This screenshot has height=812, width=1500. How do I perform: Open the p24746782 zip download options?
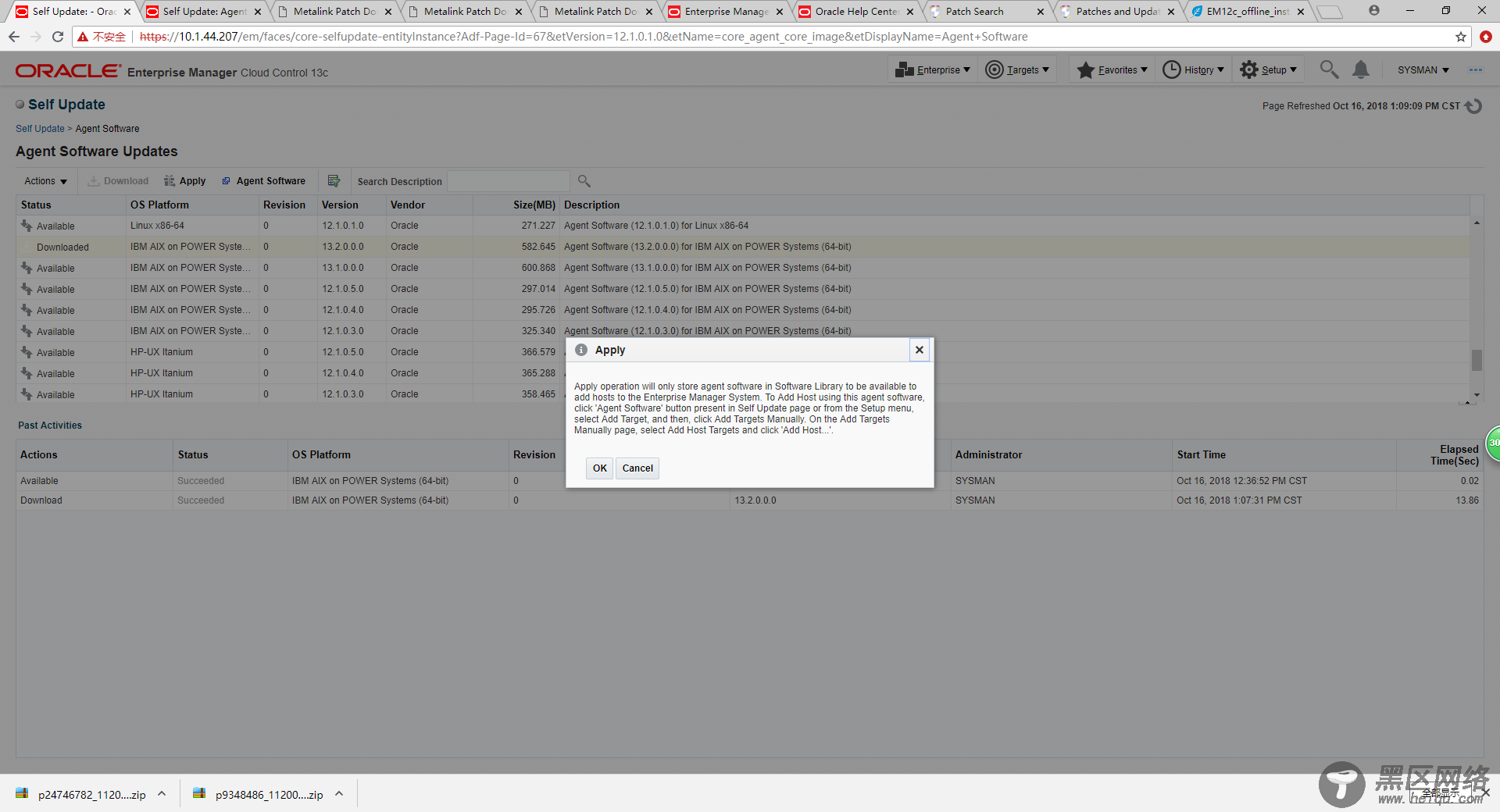(162, 794)
